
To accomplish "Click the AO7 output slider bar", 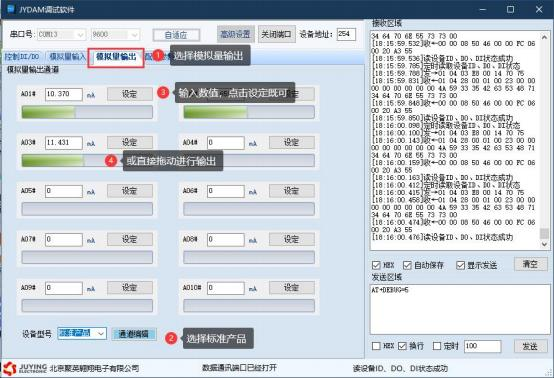I will [87, 257].
